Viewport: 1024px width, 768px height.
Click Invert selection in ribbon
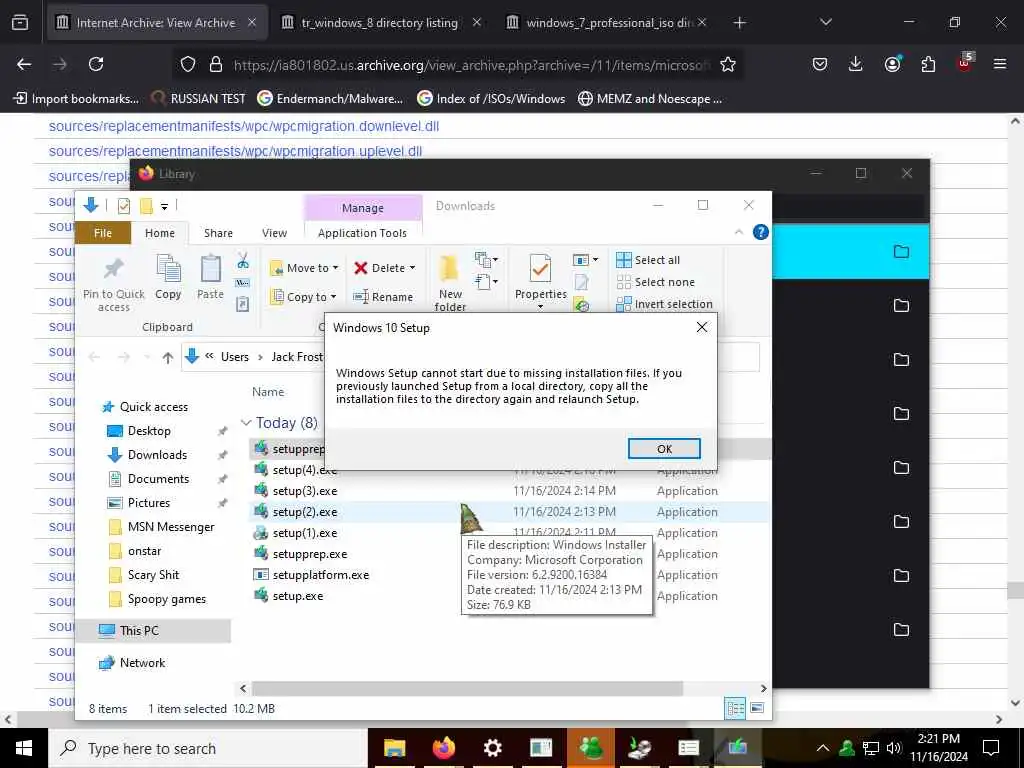664,304
